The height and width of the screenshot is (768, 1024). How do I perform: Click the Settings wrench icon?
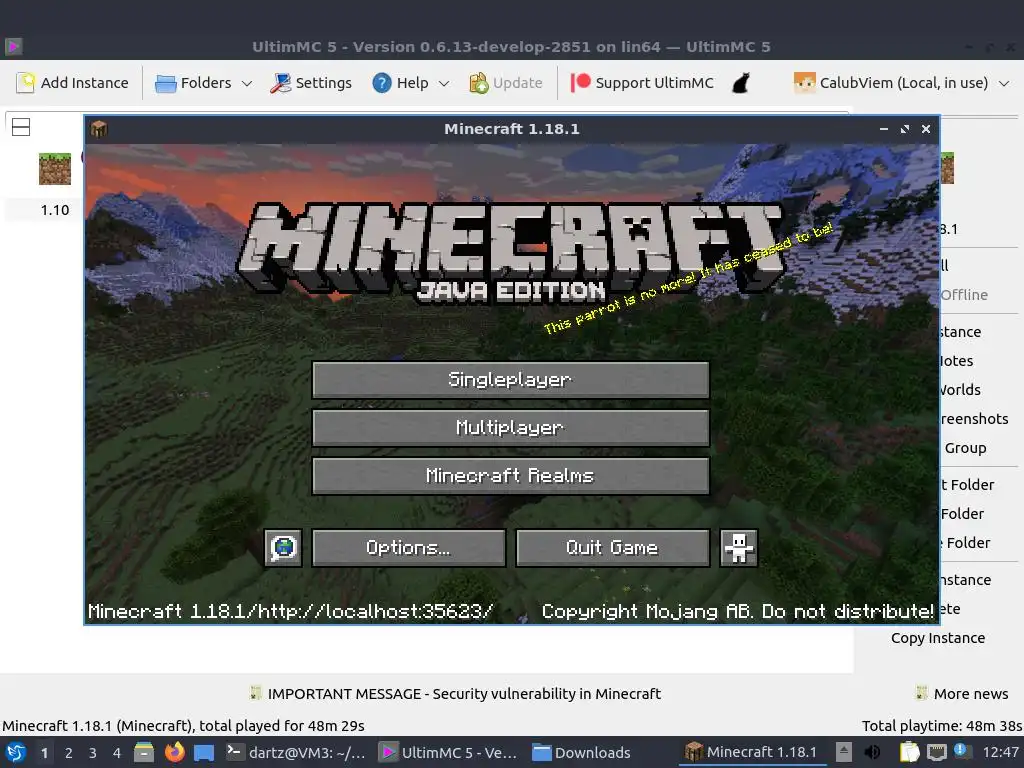pos(281,83)
